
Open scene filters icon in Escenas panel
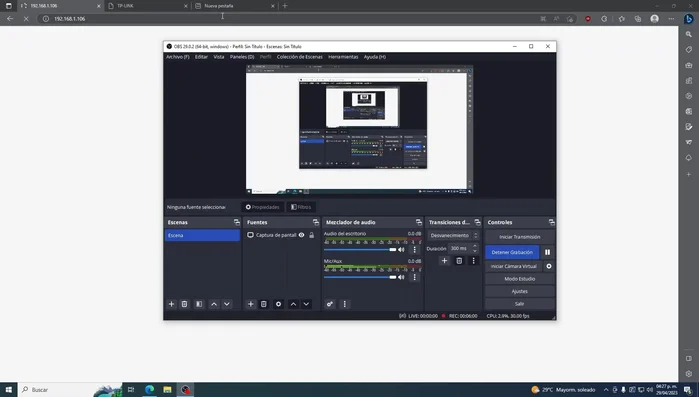(x=199, y=304)
